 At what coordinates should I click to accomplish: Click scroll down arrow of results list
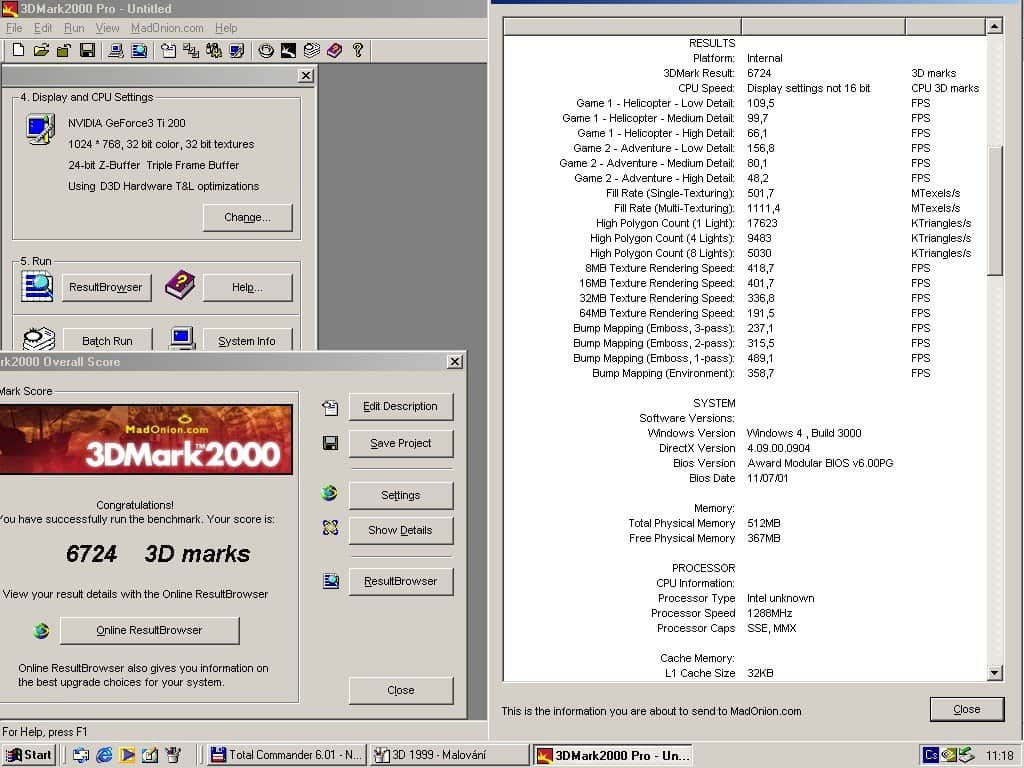(x=994, y=673)
